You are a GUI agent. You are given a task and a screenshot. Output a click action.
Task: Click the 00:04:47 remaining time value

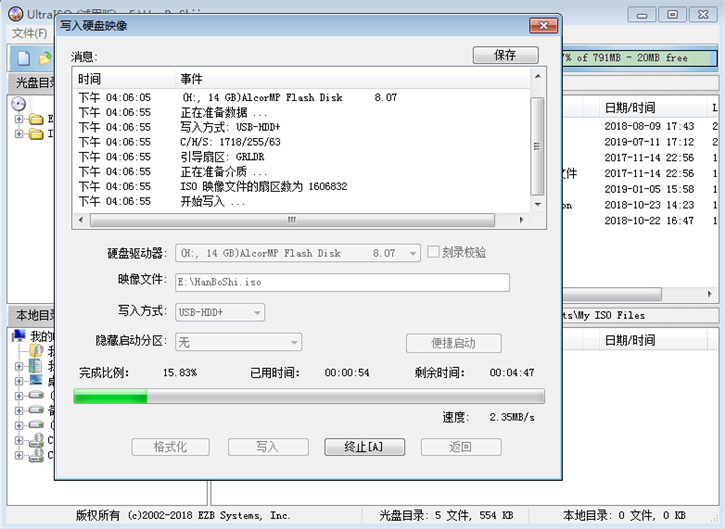[512, 373]
